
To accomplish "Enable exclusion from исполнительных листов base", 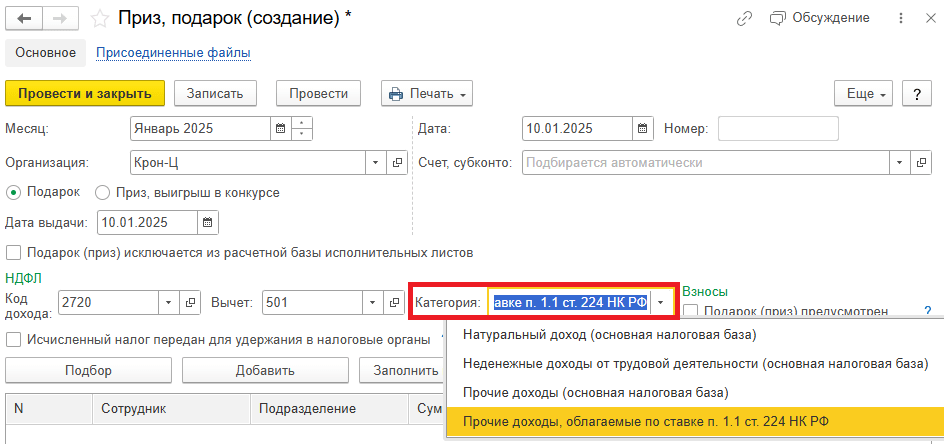I will pyautogui.click(x=14, y=252).
